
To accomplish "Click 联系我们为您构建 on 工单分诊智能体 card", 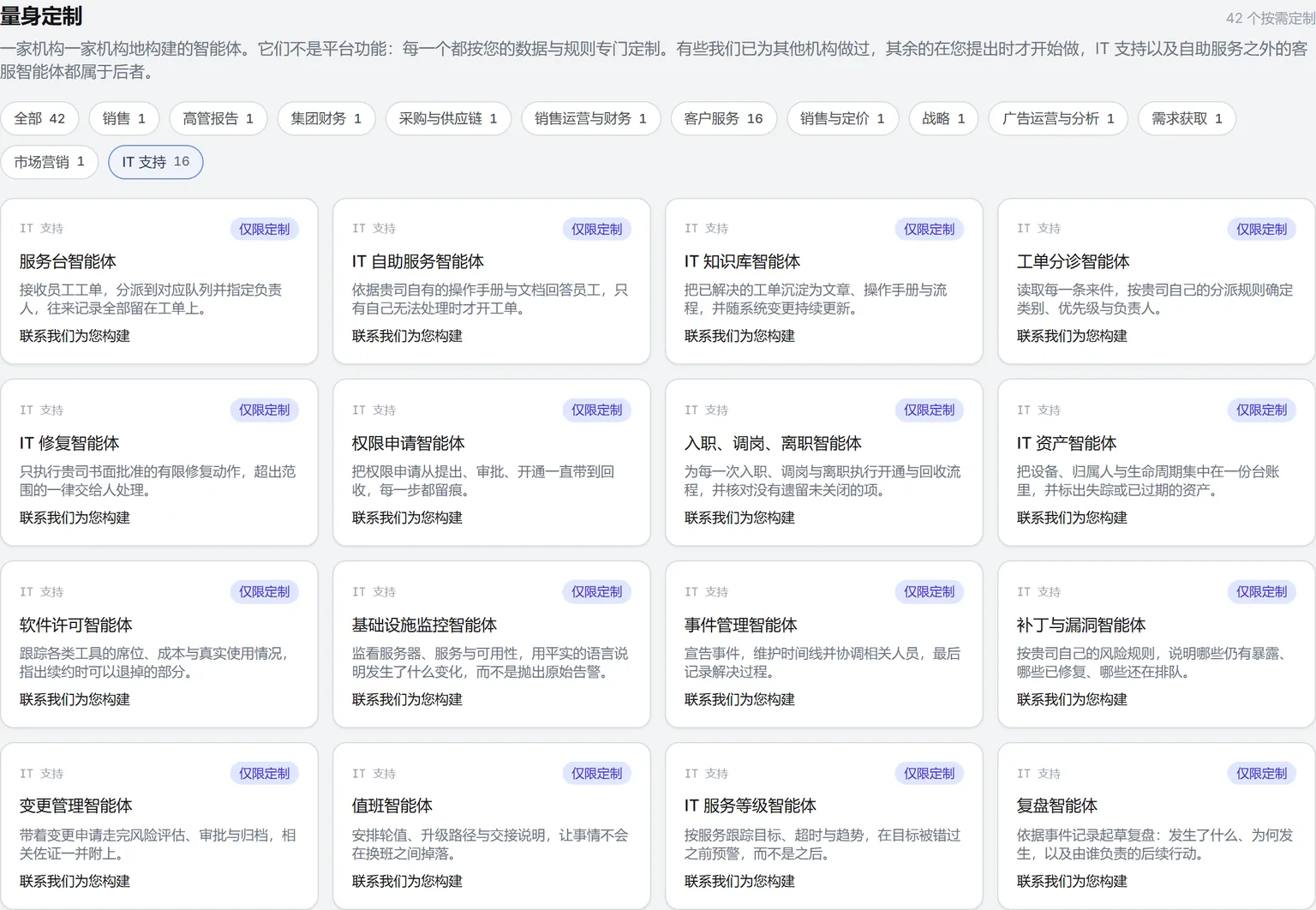I will [1072, 336].
